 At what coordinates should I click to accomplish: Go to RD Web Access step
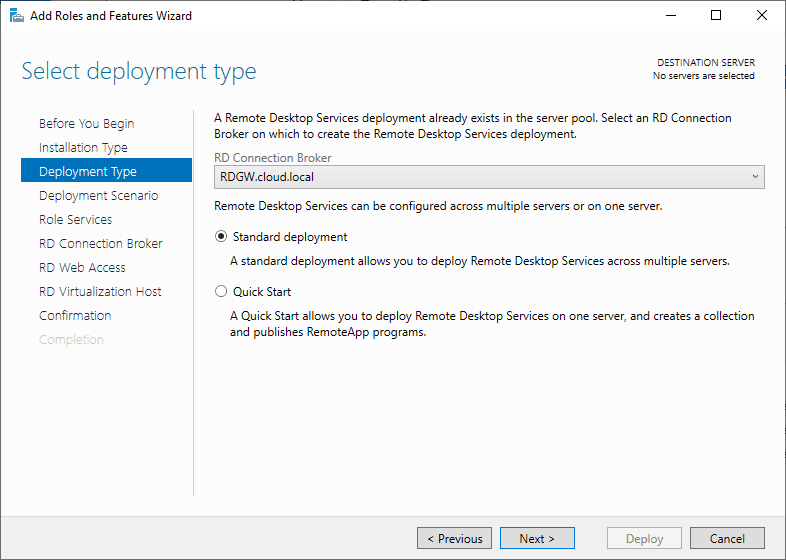82,268
